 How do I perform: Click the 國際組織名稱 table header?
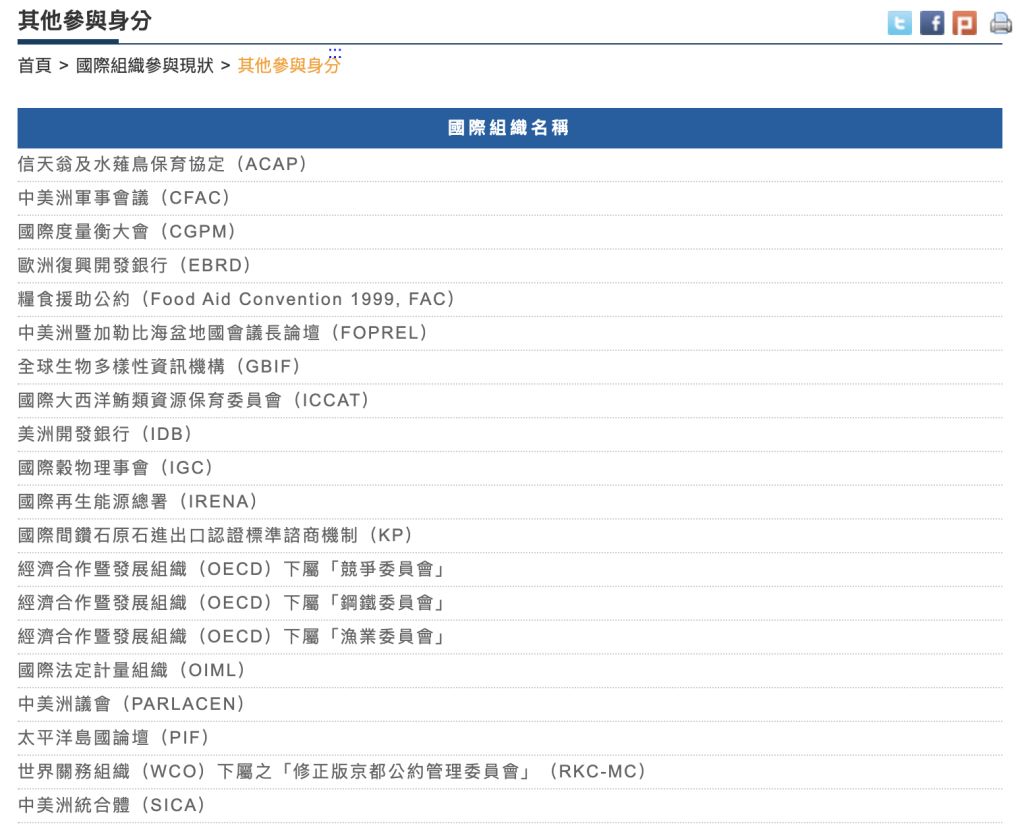509,128
